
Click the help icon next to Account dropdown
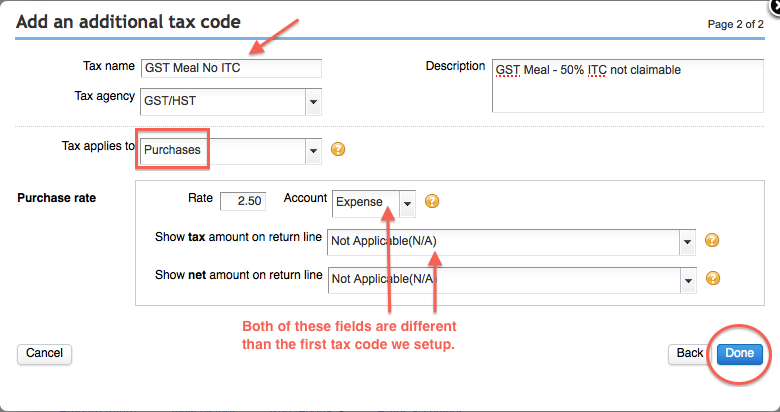pyautogui.click(x=433, y=201)
